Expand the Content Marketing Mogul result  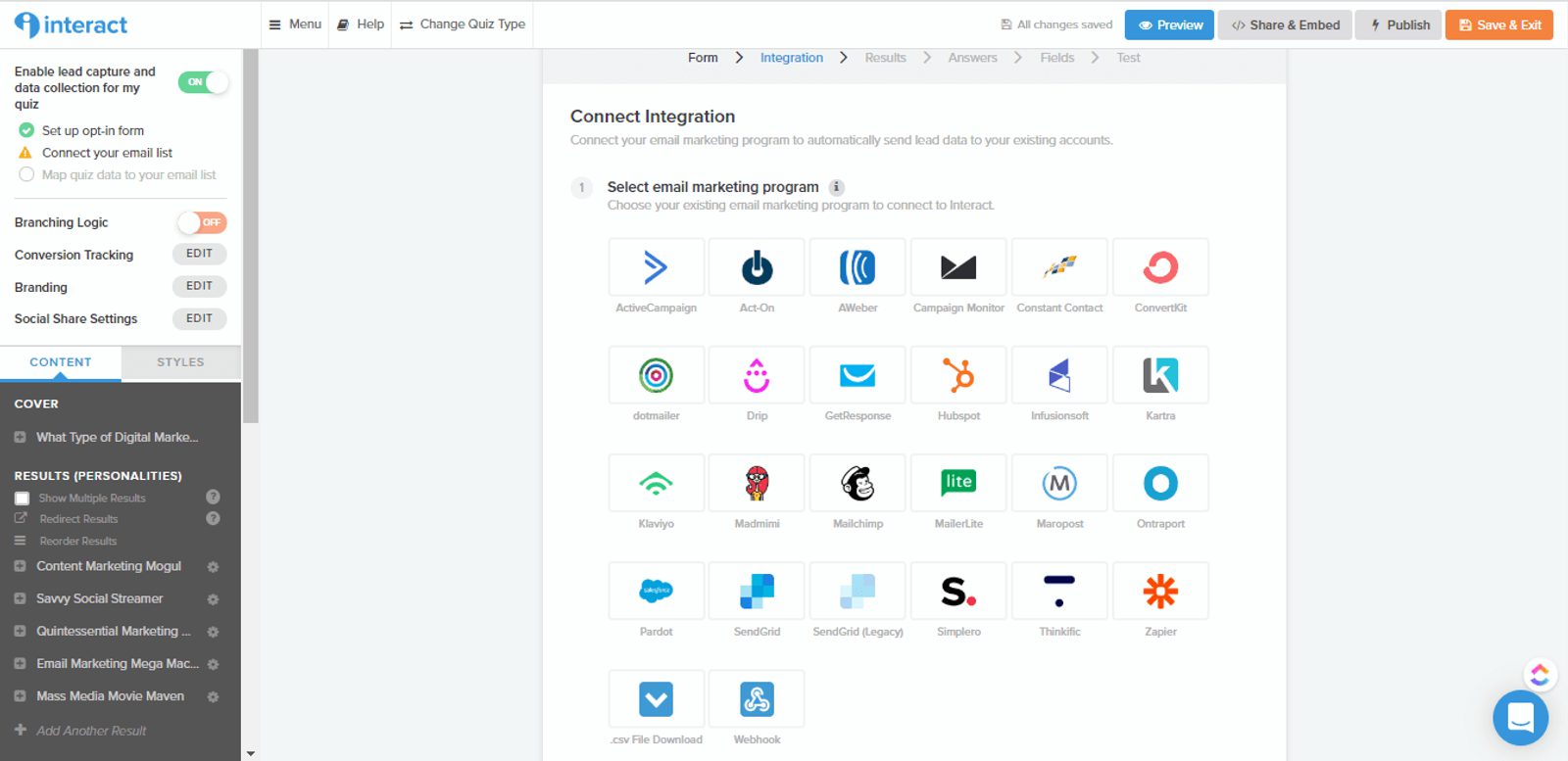(x=20, y=566)
